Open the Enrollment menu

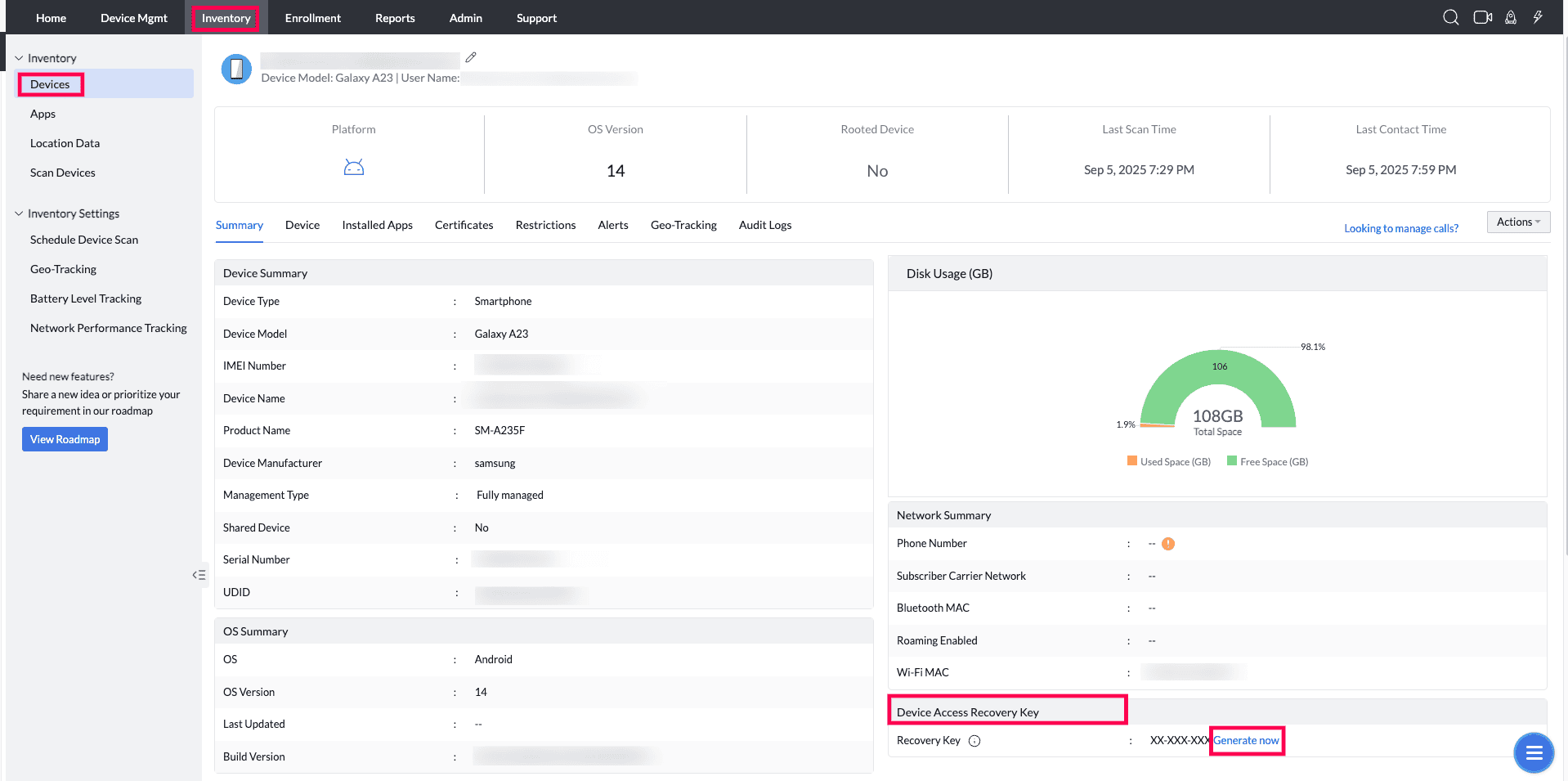313,18
